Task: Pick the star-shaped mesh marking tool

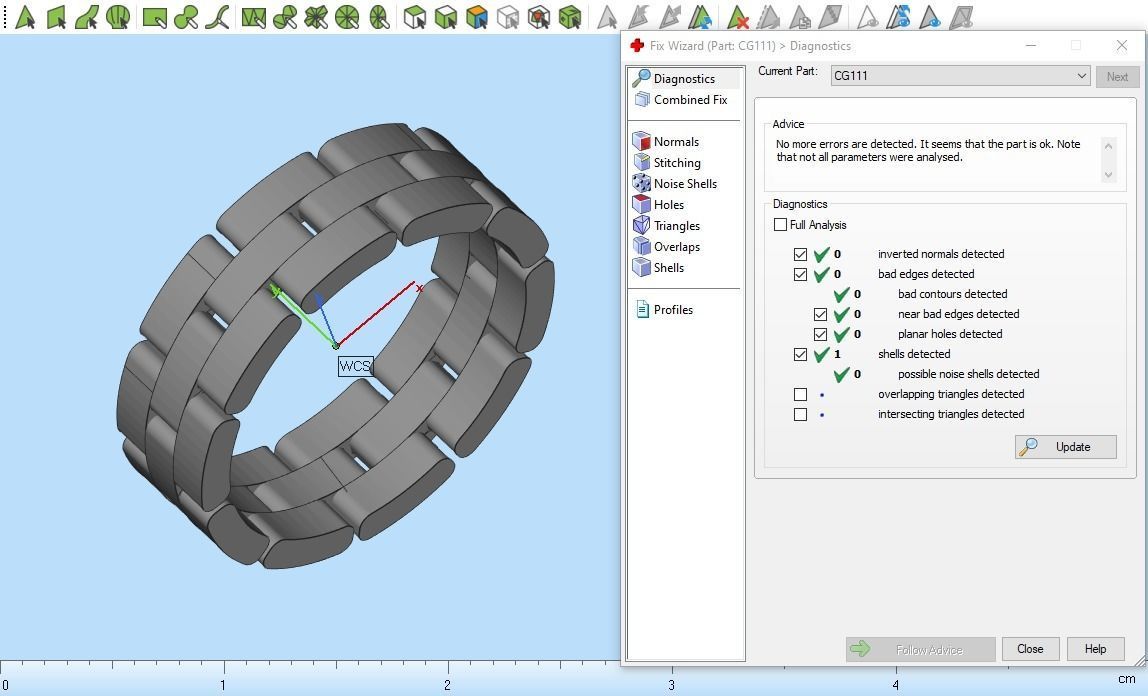Action: pyautogui.click(x=316, y=16)
